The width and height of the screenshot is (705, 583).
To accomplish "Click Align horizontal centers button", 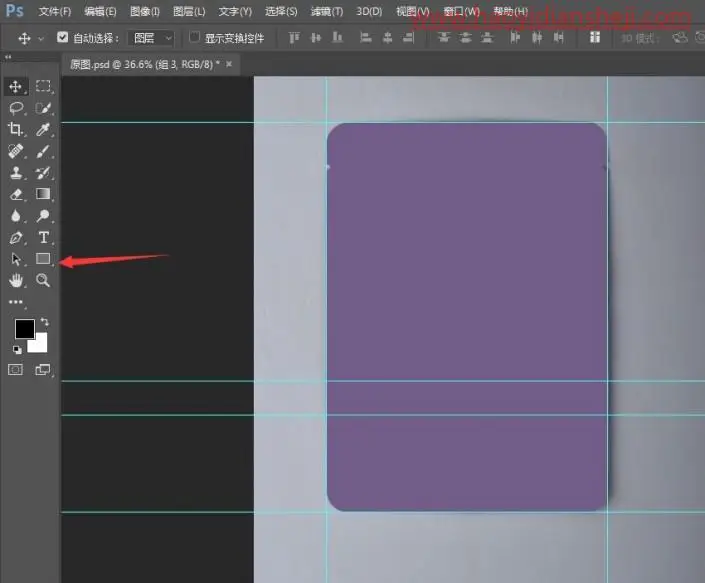I will 387,38.
